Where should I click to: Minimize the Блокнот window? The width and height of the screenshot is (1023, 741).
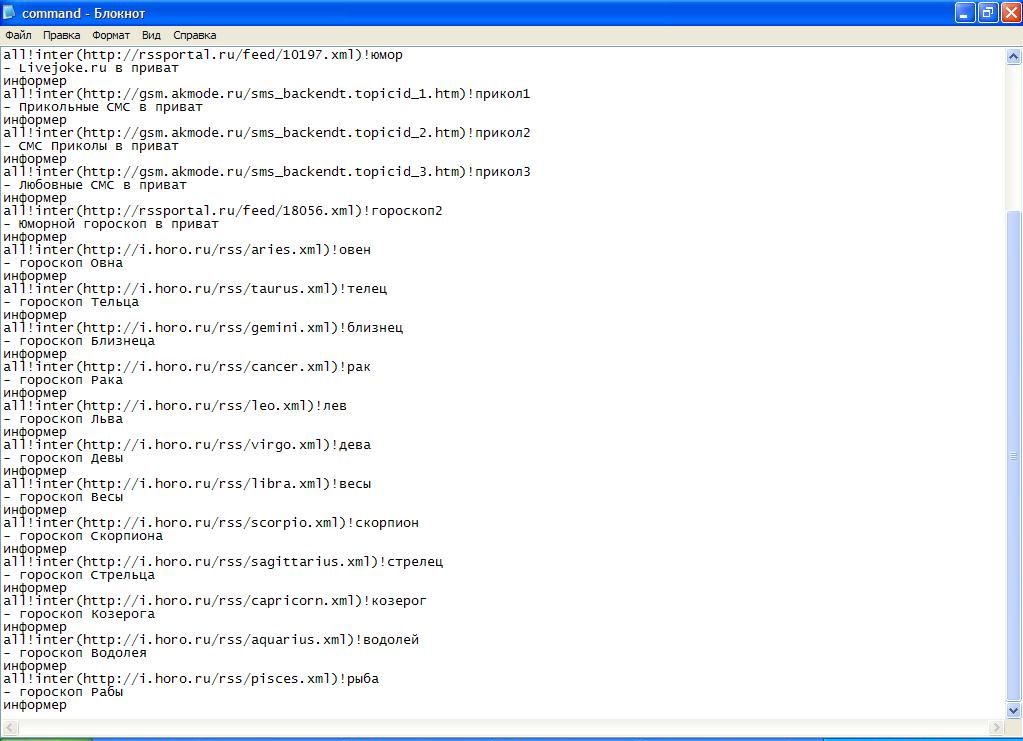click(964, 13)
